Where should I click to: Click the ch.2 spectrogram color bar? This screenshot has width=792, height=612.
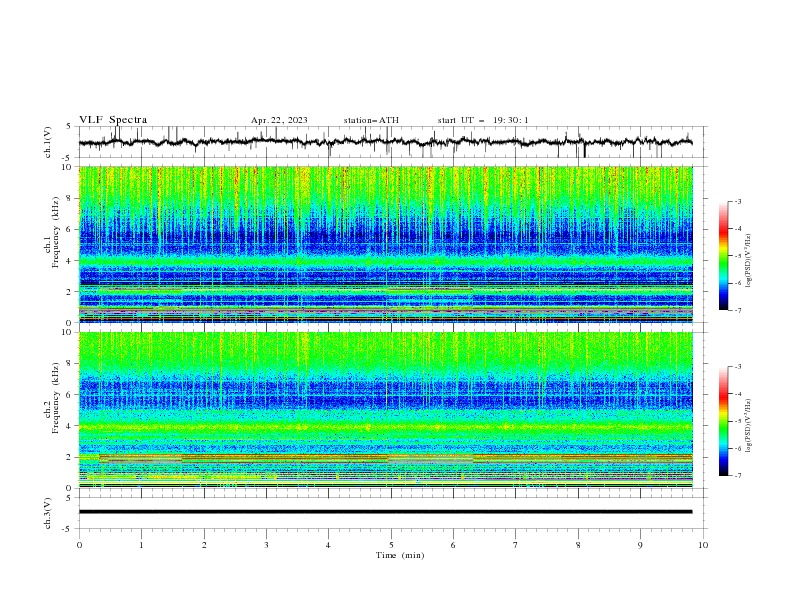[x=723, y=421]
